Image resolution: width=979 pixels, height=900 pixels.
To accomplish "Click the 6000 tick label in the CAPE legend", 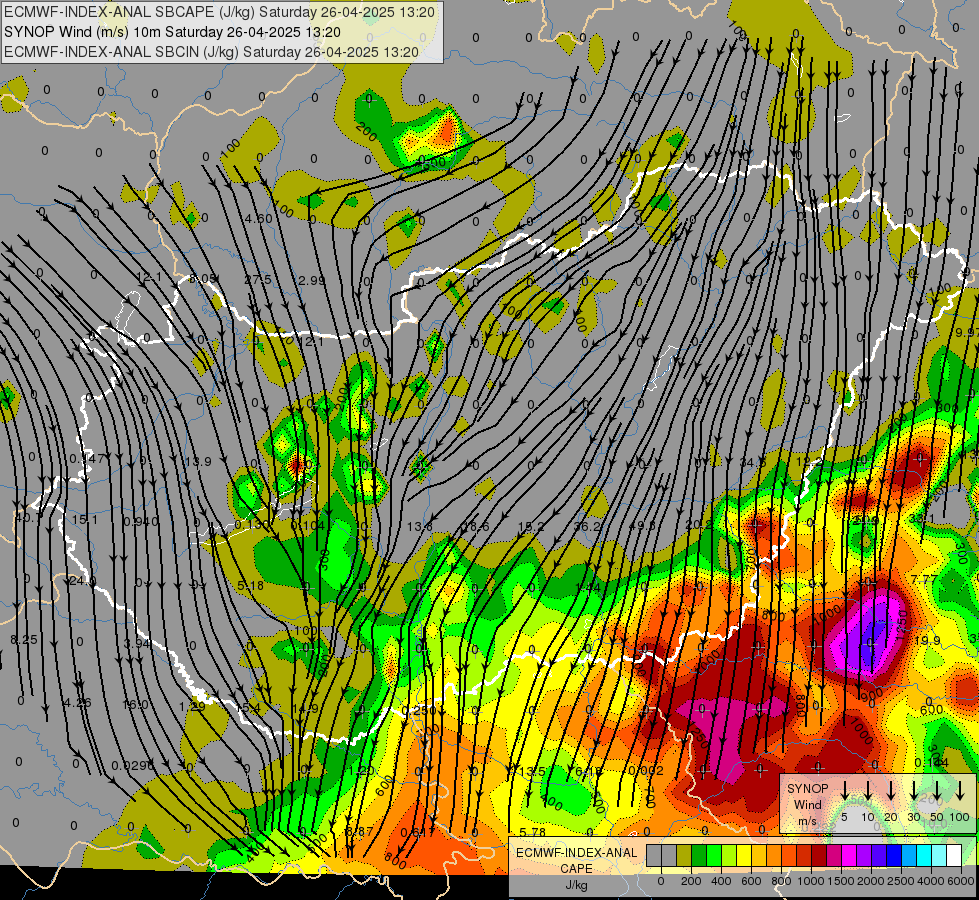I will (961, 881).
